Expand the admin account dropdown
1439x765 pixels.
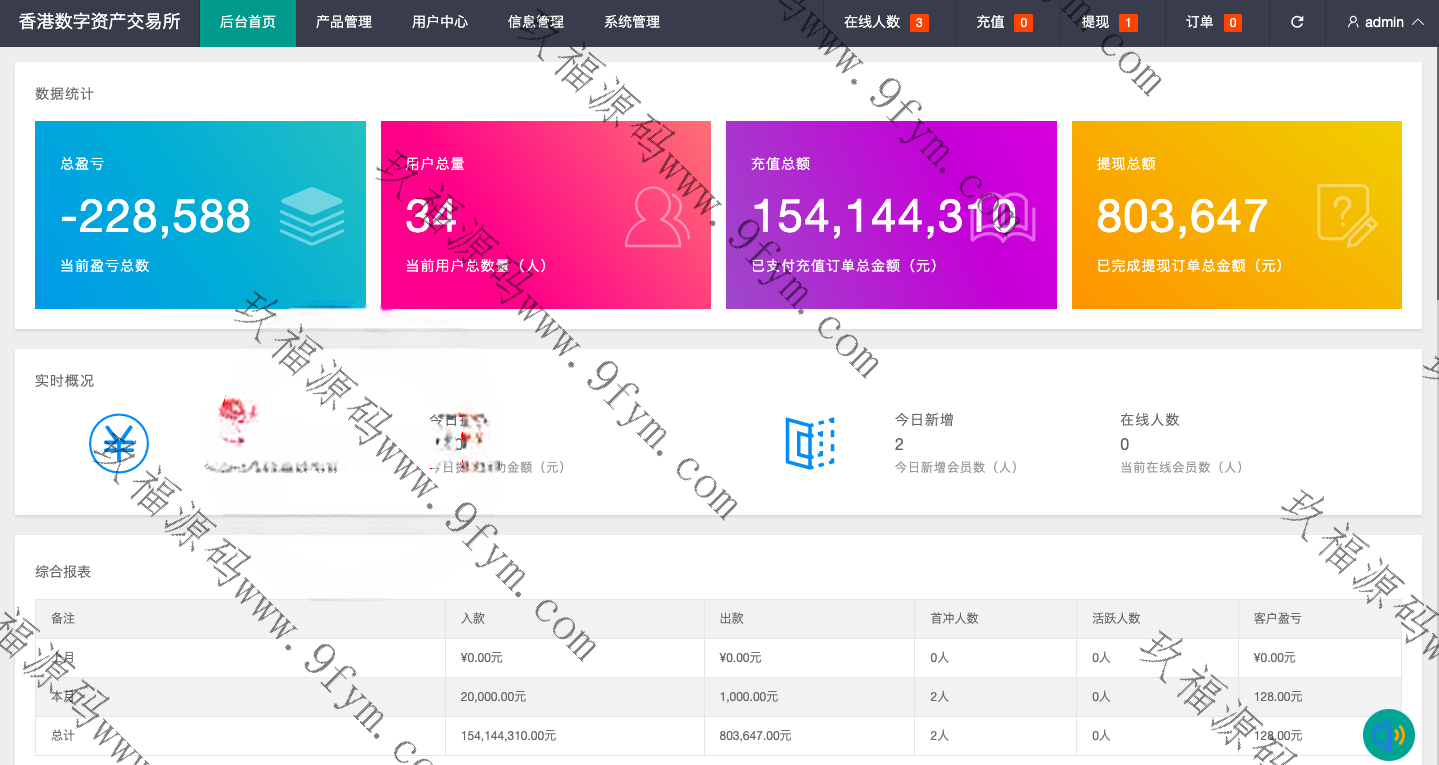(x=1381, y=22)
